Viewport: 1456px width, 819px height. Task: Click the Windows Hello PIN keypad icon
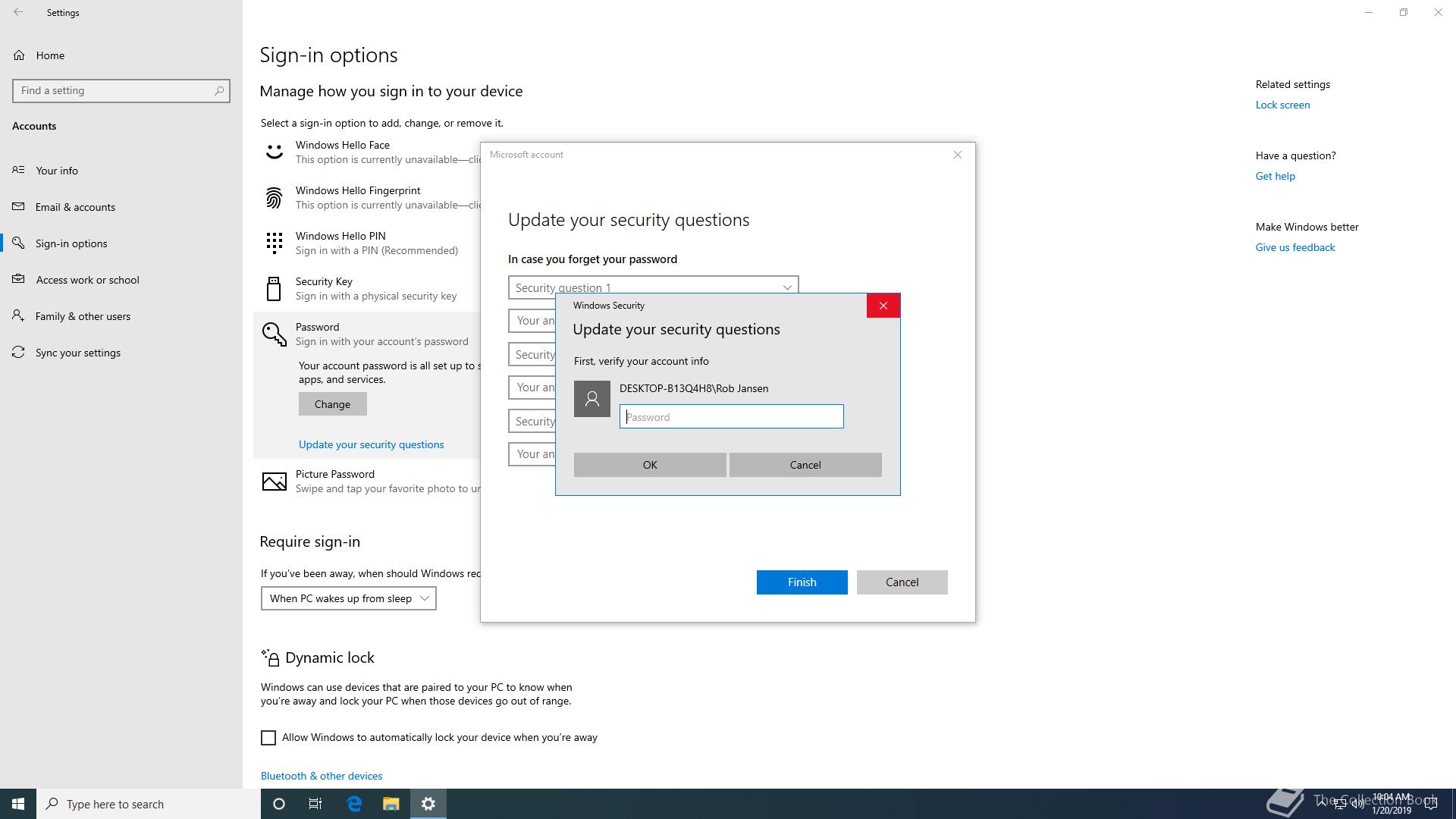click(x=274, y=243)
